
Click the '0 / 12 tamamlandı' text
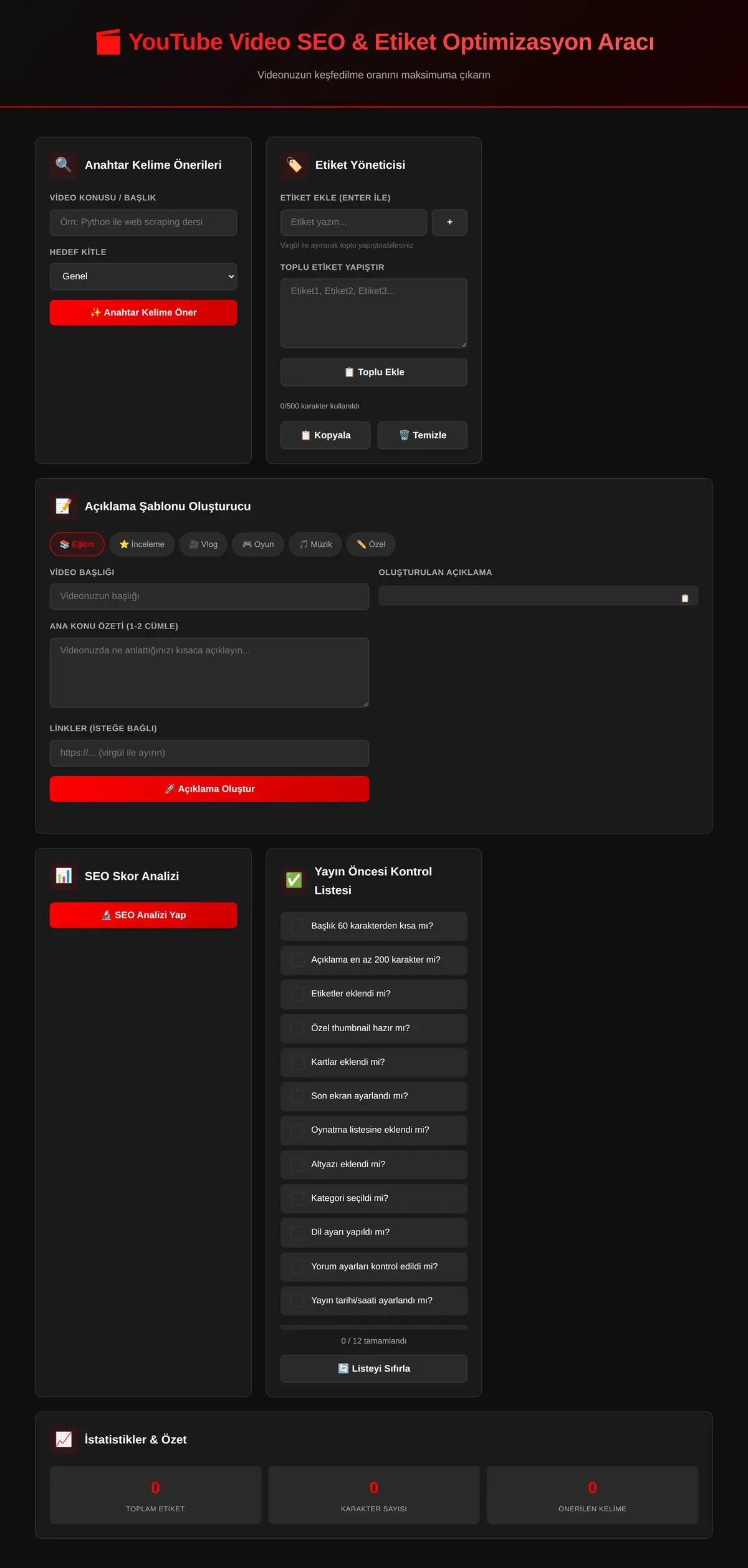pyautogui.click(x=374, y=1341)
